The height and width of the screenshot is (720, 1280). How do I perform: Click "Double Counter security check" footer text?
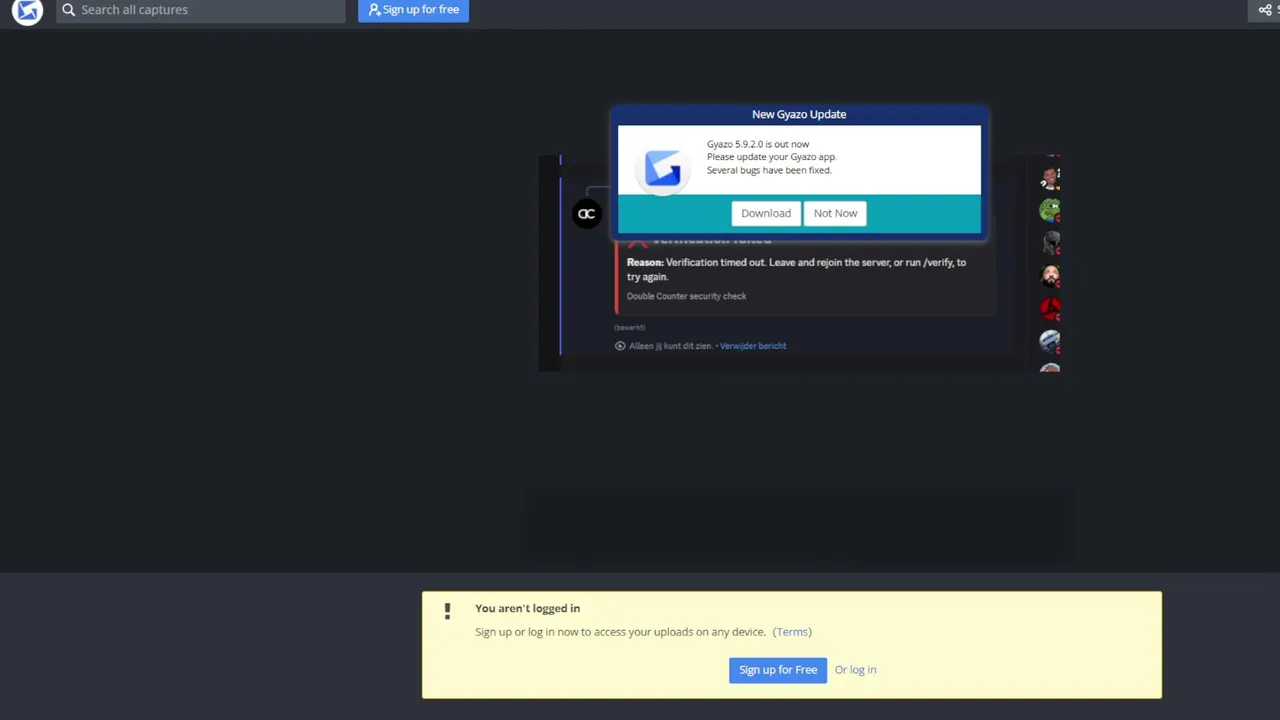[686, 296]
